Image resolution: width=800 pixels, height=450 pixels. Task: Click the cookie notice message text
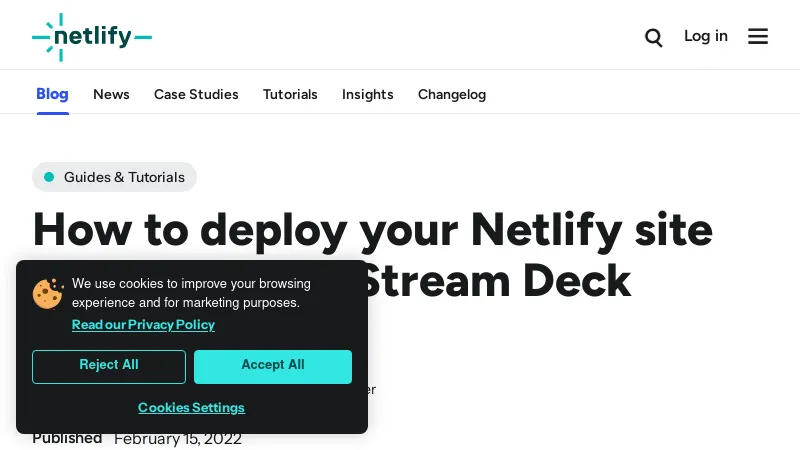[190, 293]
